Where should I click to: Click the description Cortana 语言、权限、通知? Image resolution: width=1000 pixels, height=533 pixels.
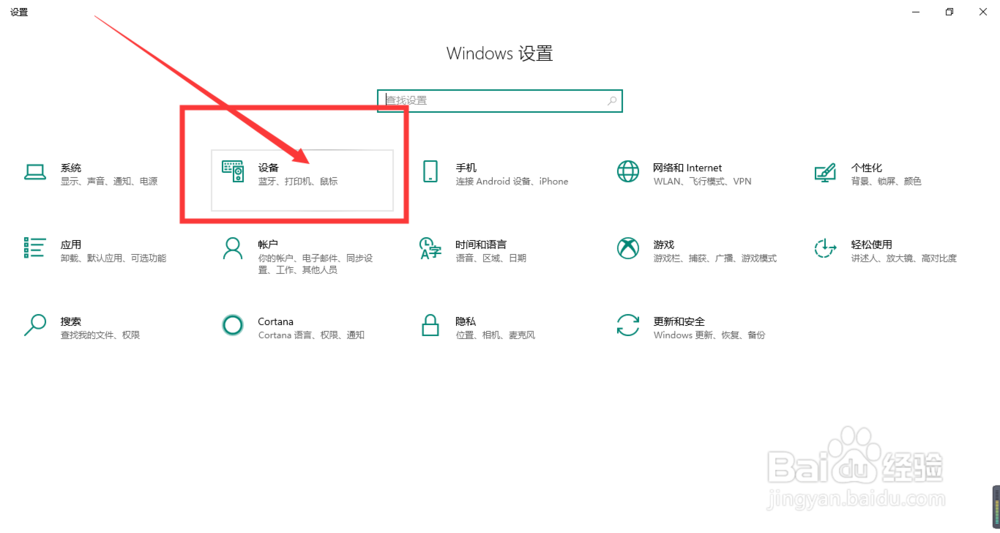(311, 335)
